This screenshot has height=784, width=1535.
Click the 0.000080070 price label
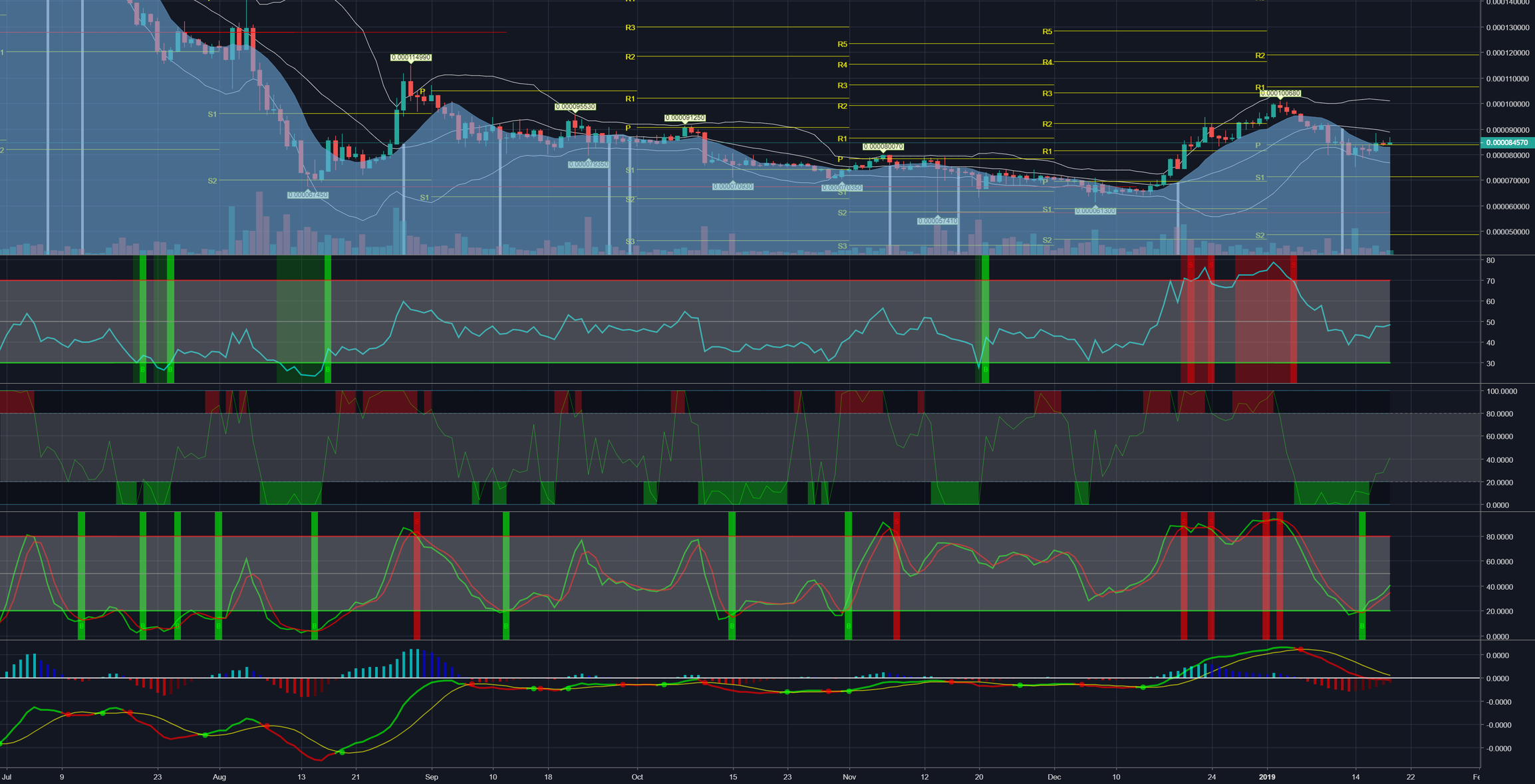(883, 147)
